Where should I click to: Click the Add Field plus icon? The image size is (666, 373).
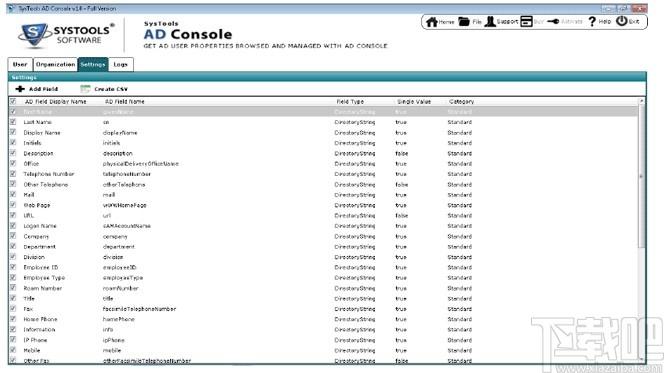[x=20, y=89]
